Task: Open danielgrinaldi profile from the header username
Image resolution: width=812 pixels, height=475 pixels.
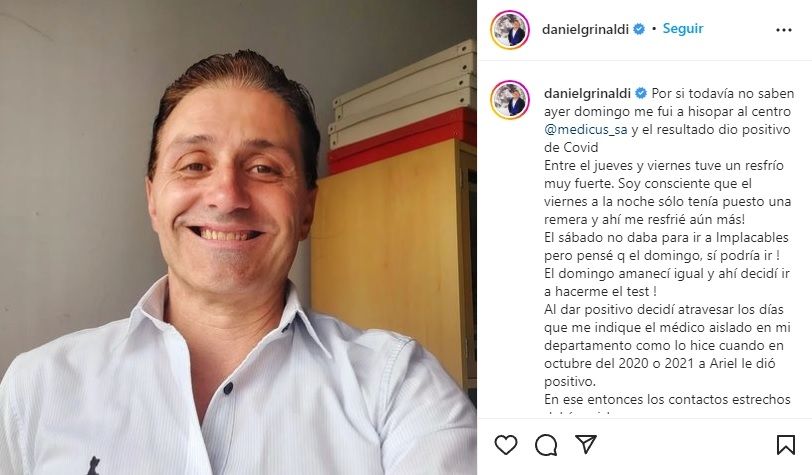Action: 585,30
